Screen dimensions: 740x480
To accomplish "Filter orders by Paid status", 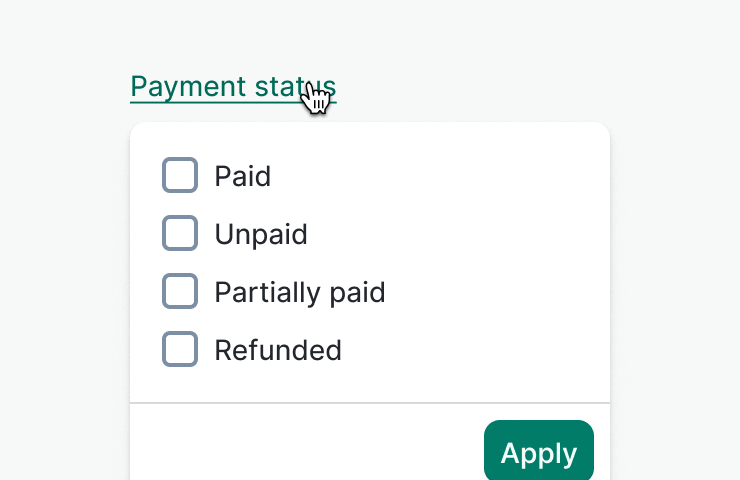I will point(180,176).
